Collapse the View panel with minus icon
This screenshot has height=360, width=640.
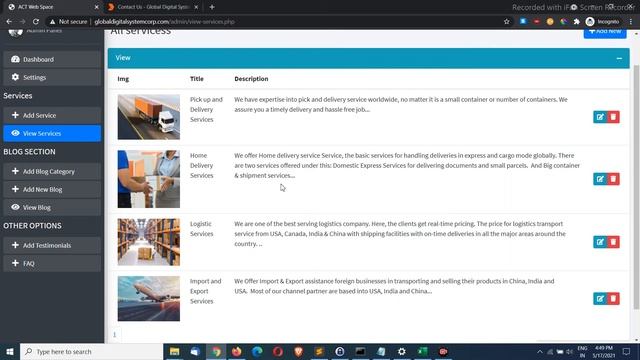pyautogui.click(x=619, y=58)
